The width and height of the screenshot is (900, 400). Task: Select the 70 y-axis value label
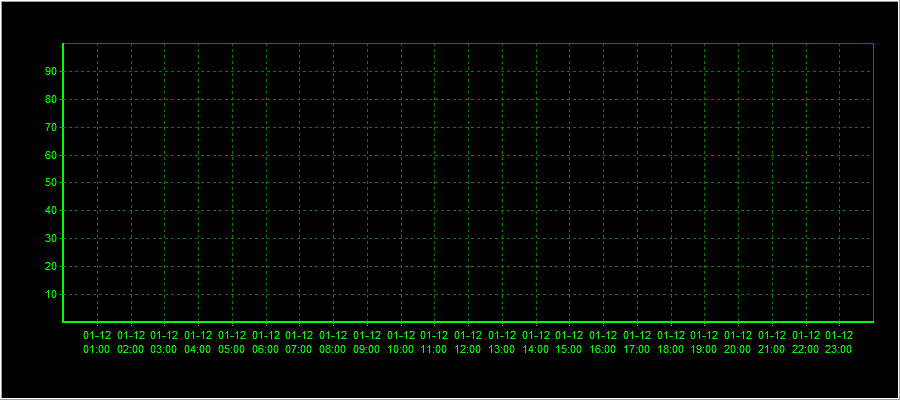coord(50,127)
